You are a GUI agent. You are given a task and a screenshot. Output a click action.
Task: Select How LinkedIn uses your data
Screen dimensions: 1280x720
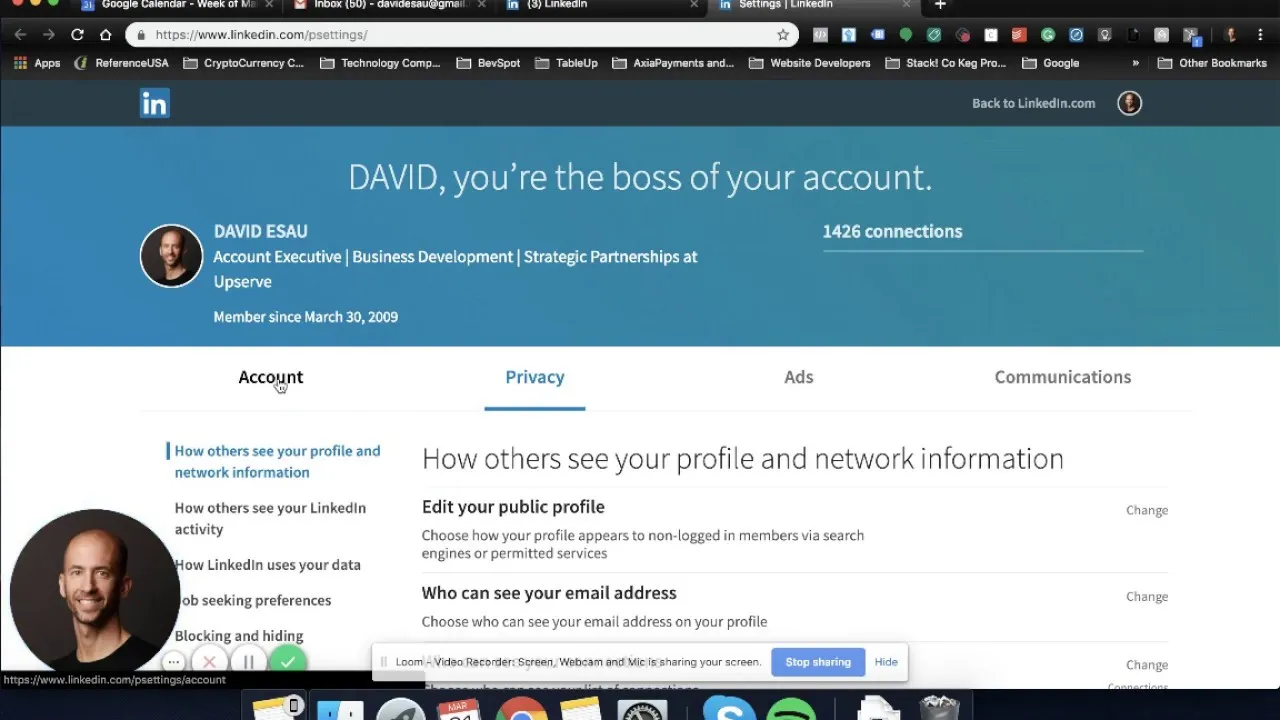267,565
